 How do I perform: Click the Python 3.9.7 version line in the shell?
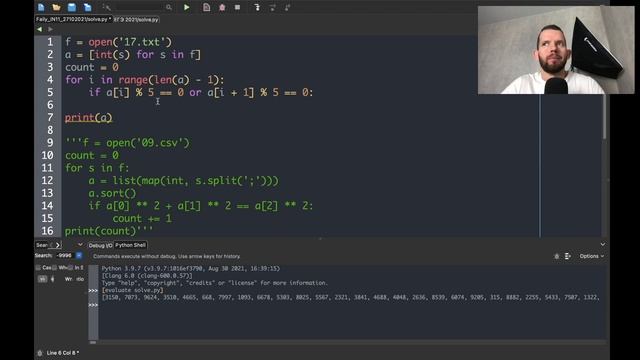coord(191,269)
